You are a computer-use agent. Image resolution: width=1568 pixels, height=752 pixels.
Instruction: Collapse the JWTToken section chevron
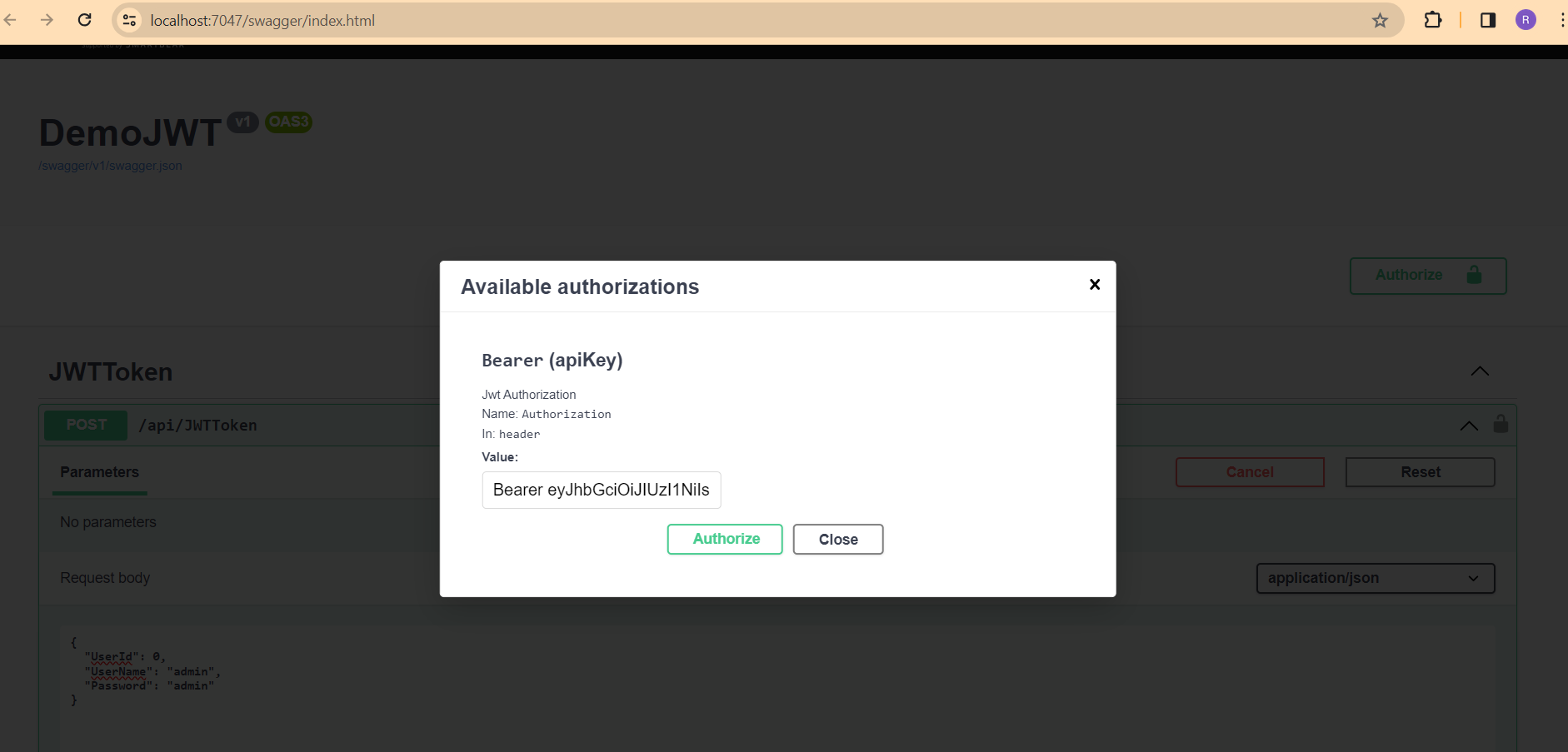1480,371
